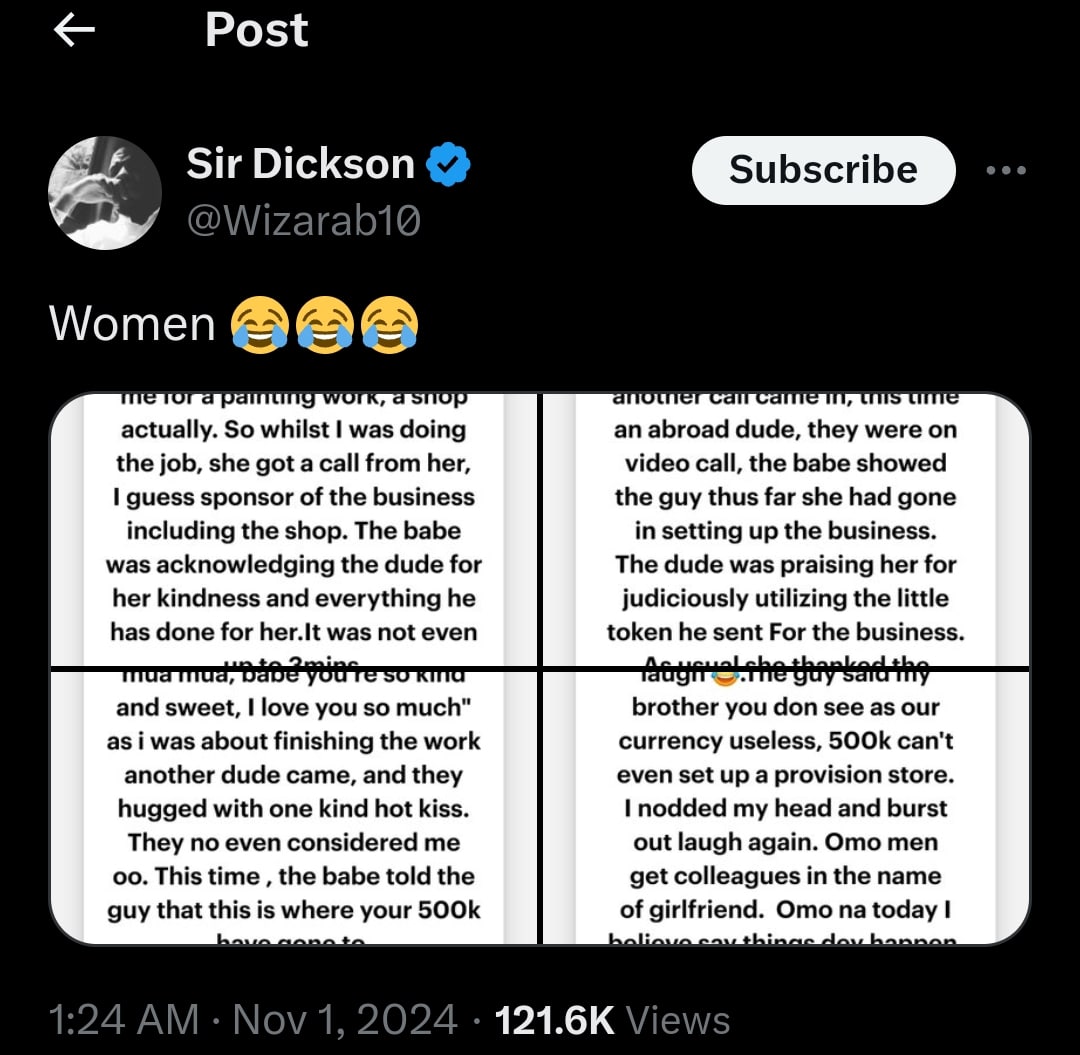Open top-left image about painting work

(x=294, y=529)
